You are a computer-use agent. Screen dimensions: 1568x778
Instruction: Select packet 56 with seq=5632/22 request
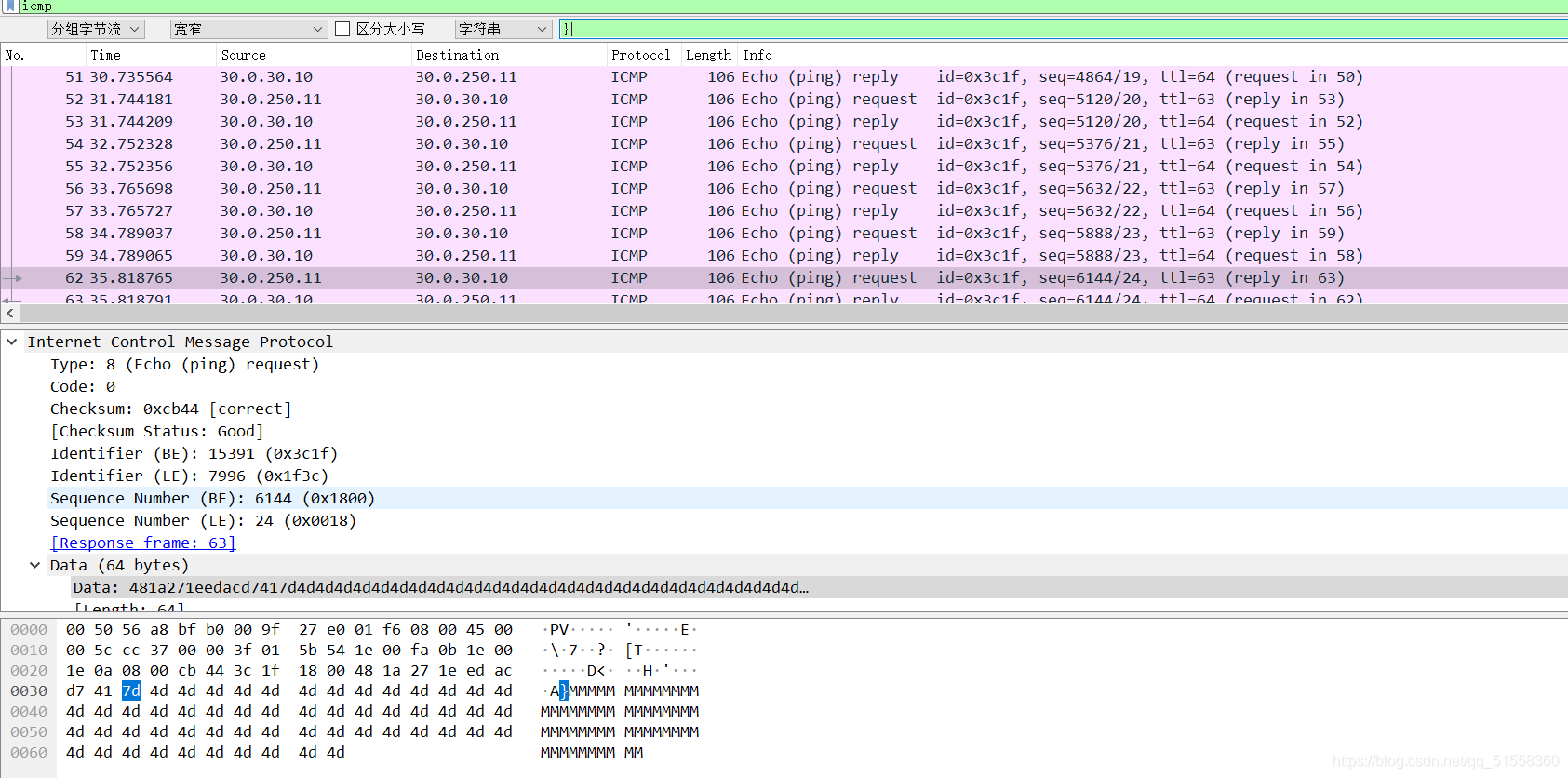pyautogui.click(x=784, y=188)
